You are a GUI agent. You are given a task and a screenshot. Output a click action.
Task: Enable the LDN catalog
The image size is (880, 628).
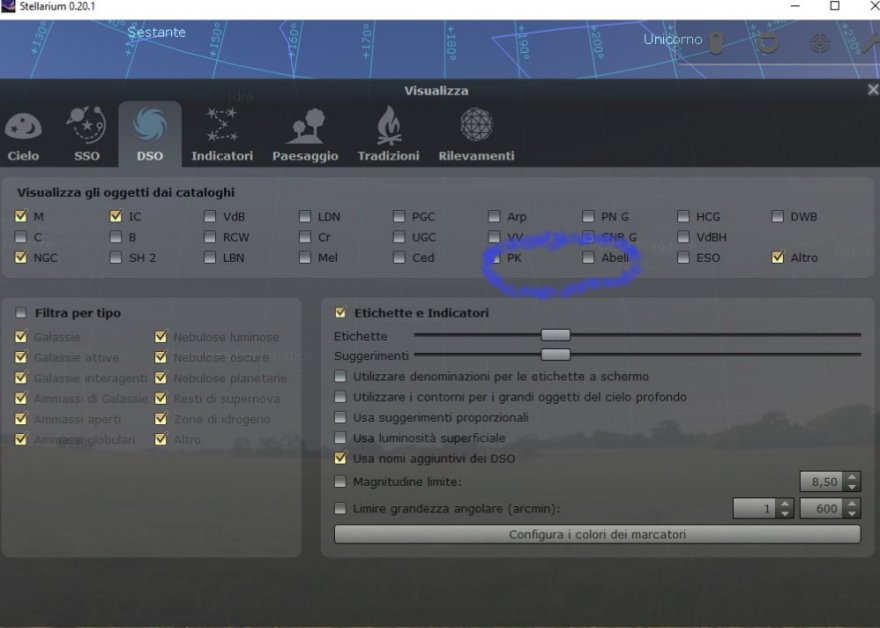[x=305, y=216]
